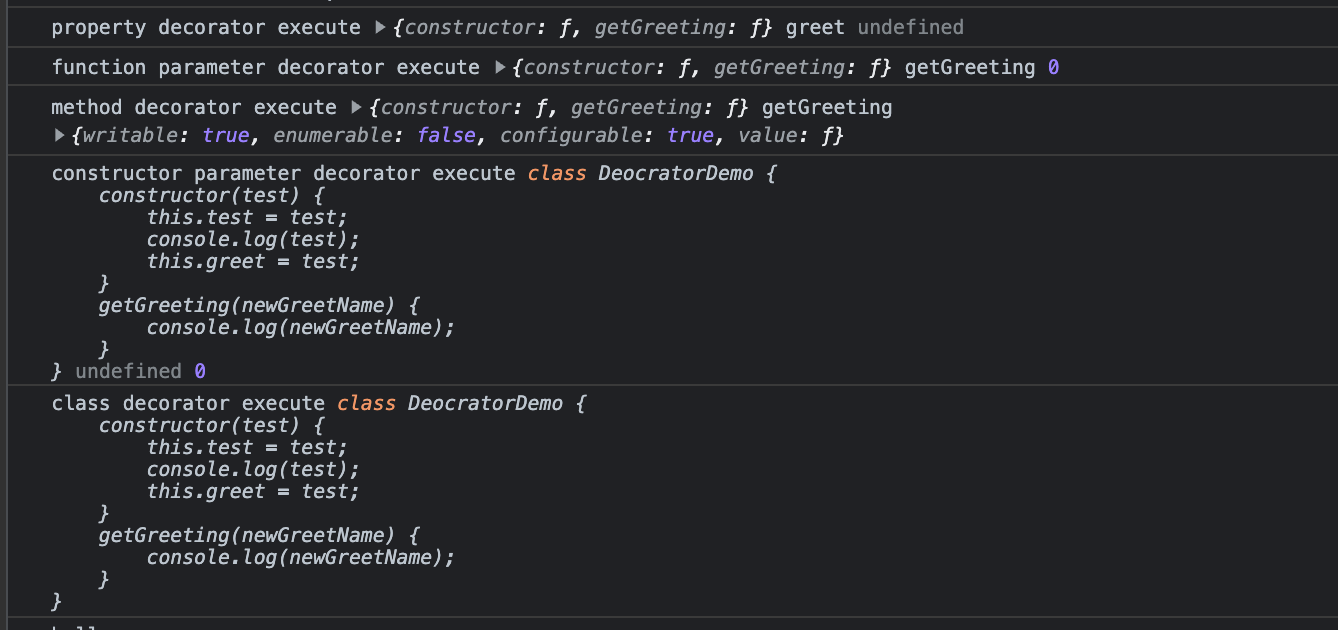Click 'class DeocratorDemo' in class decorator log
This screenshot has height=630, width=1338.
tap(450, 404)
